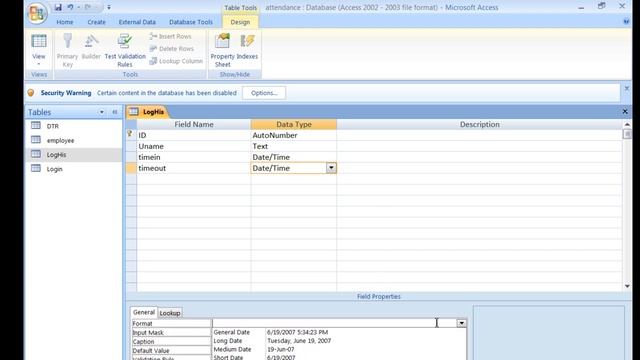Select the Lookup field properties tab
640x360 pixels.
(170, 313)
